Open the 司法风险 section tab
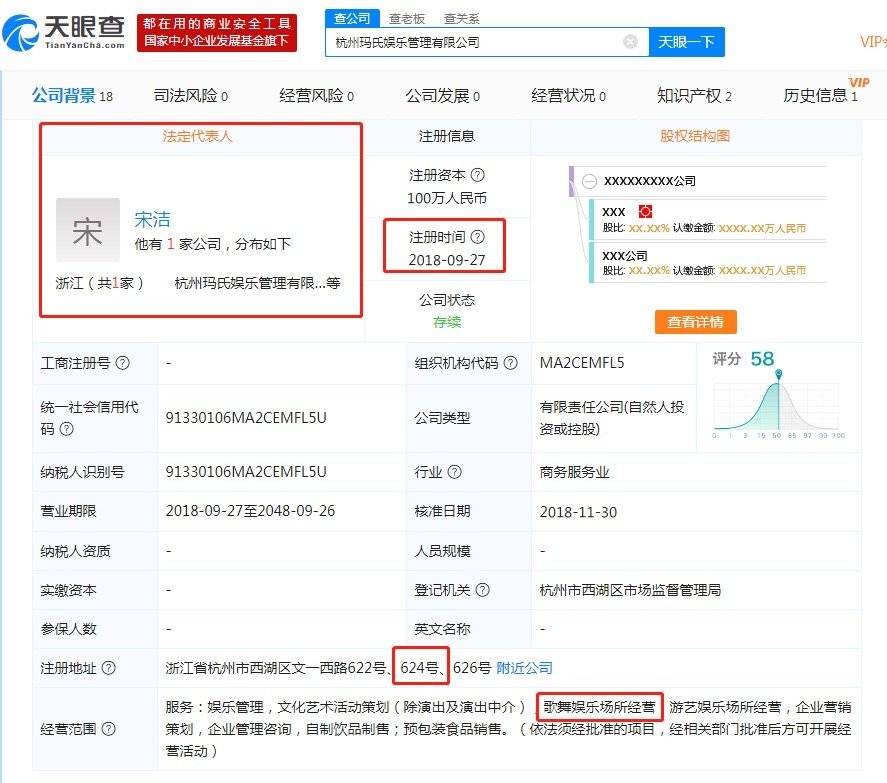The height and width of the screenshot is (783, 887). click(x=191, y=96)
